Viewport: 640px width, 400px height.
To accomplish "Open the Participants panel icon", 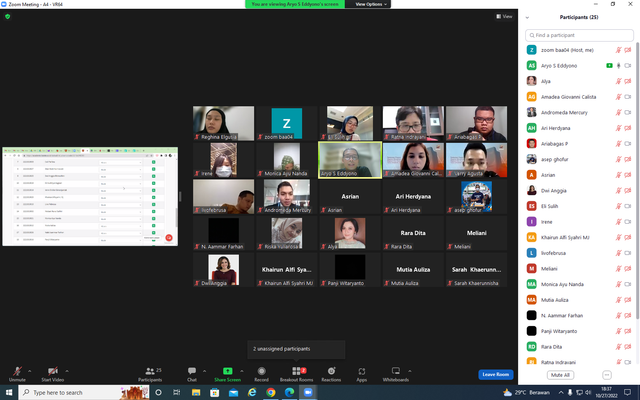I will [x=150, y=371].
